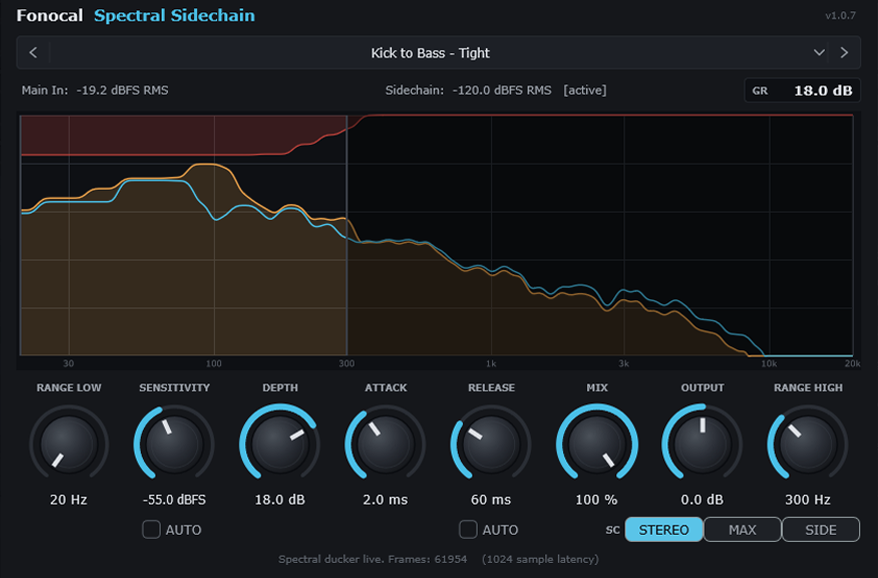This screenshot has width=878, height=578.
Task: Click the 100 frequency axis label
Action: click(213, 363)
